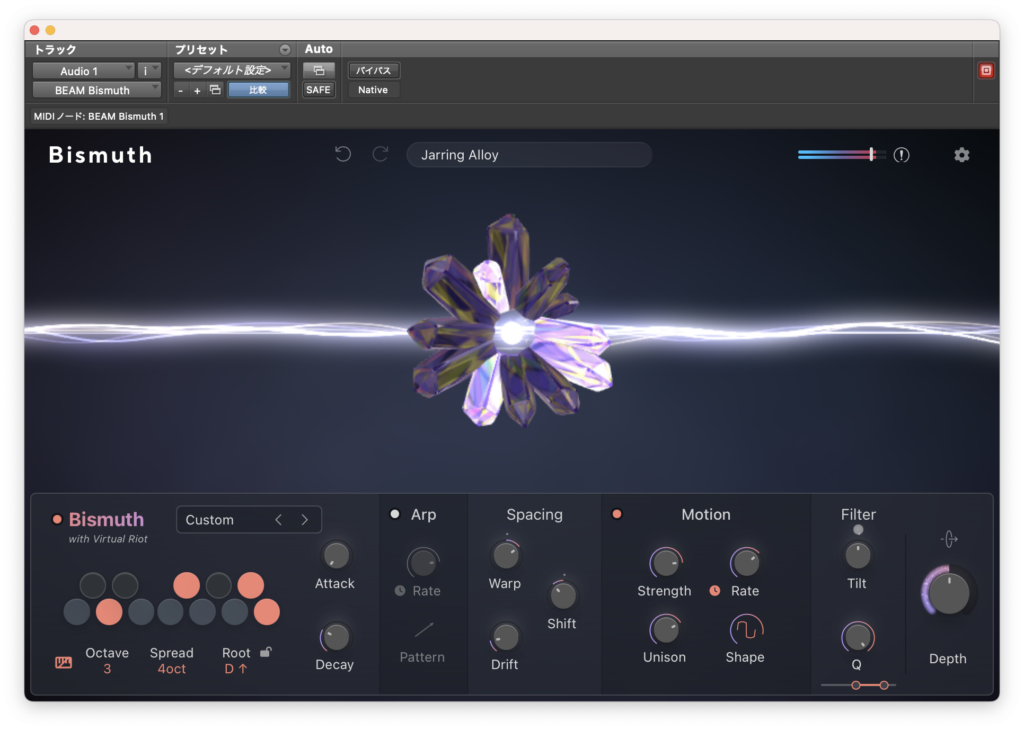
Task: Click the Unison knob
Action: 665,629
